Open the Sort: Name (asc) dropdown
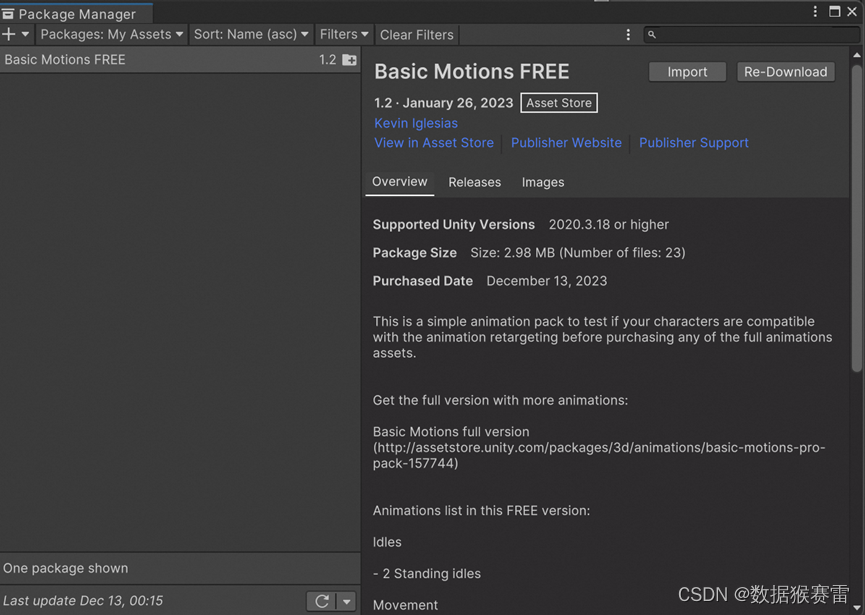Viewport: 865px width, 615px height. click(250, 34)
